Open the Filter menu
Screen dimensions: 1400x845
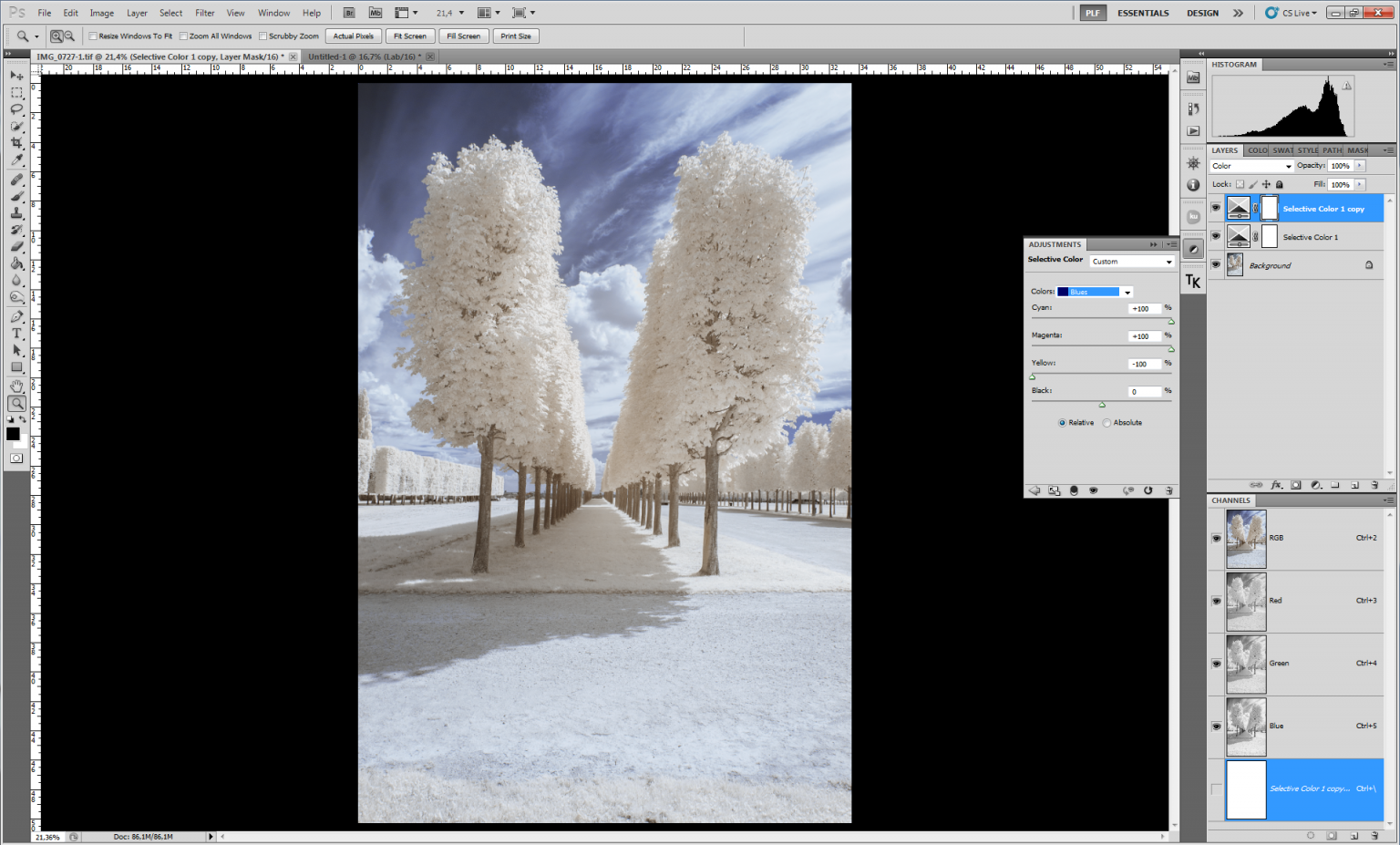(x=204, y=13)
